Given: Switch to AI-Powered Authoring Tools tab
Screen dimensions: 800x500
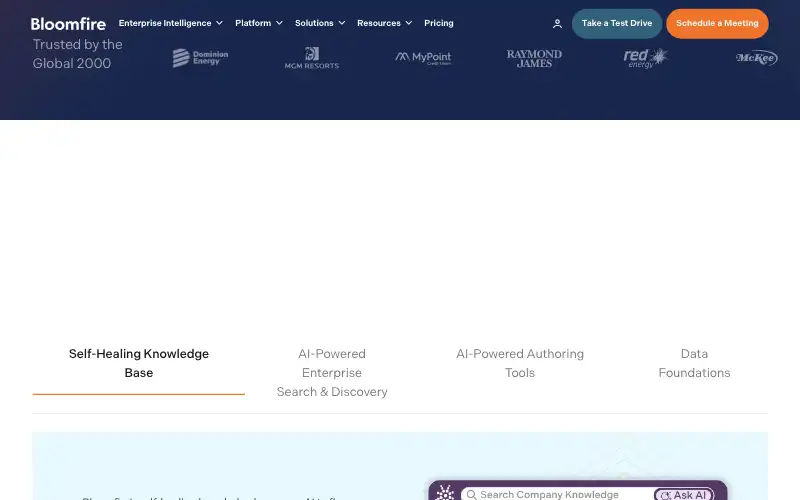Looking at the screenshot, I should click(x=520, y=363).
